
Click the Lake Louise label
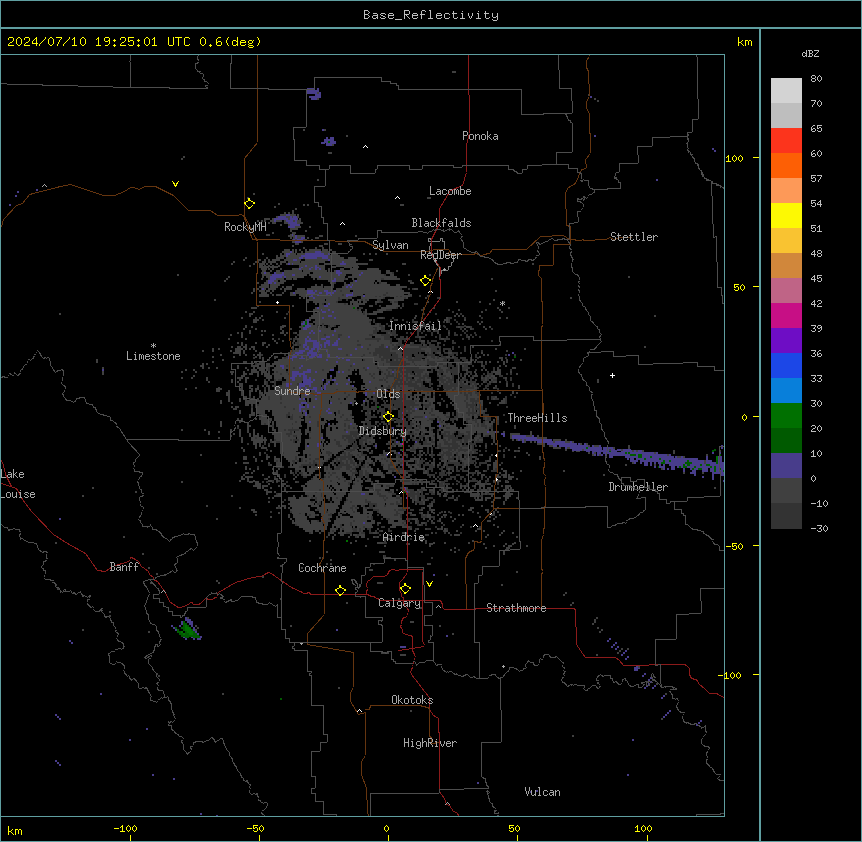pyautogui.click(x=18, y=484)
